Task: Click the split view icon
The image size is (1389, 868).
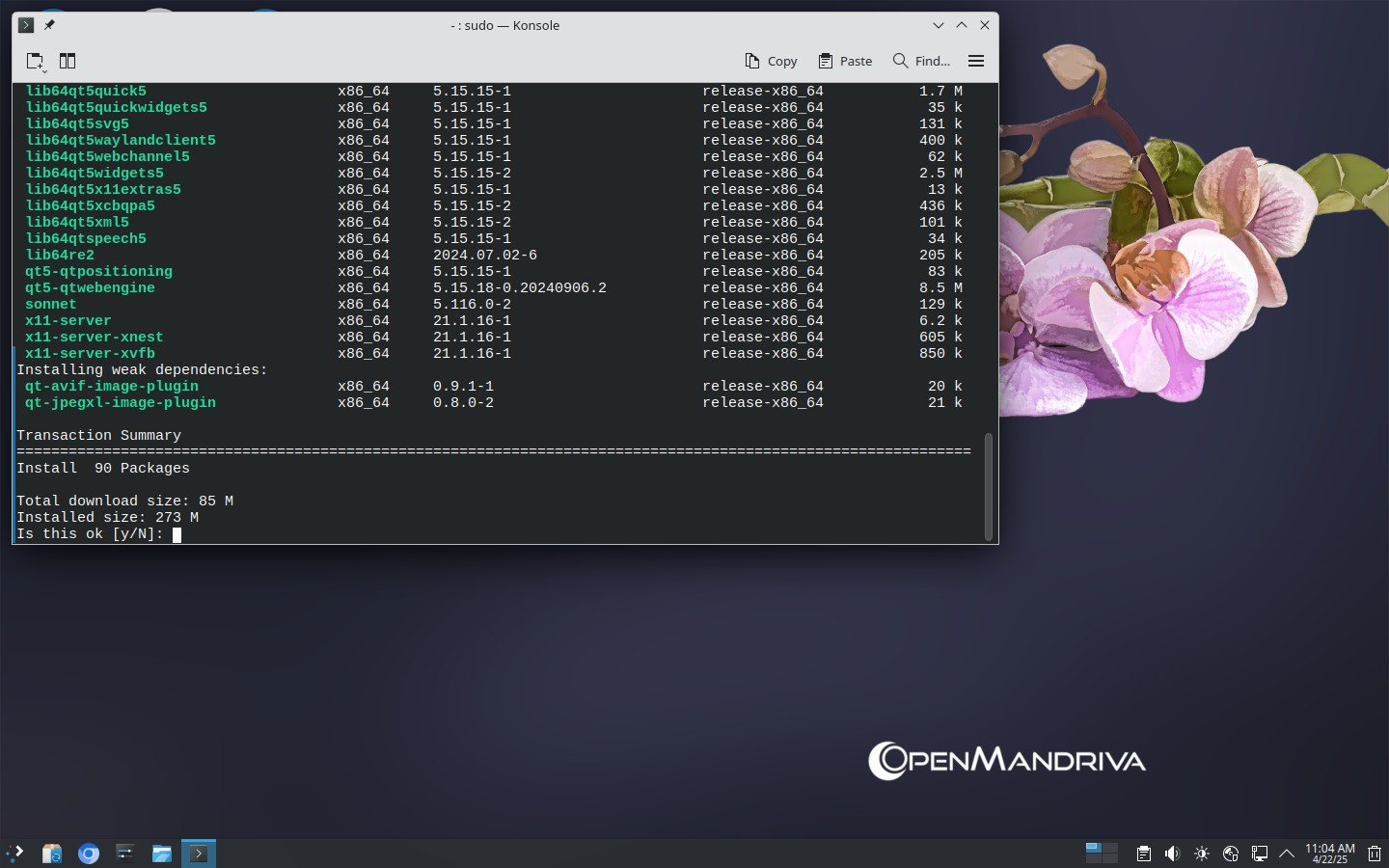Action: pos(68,61)
